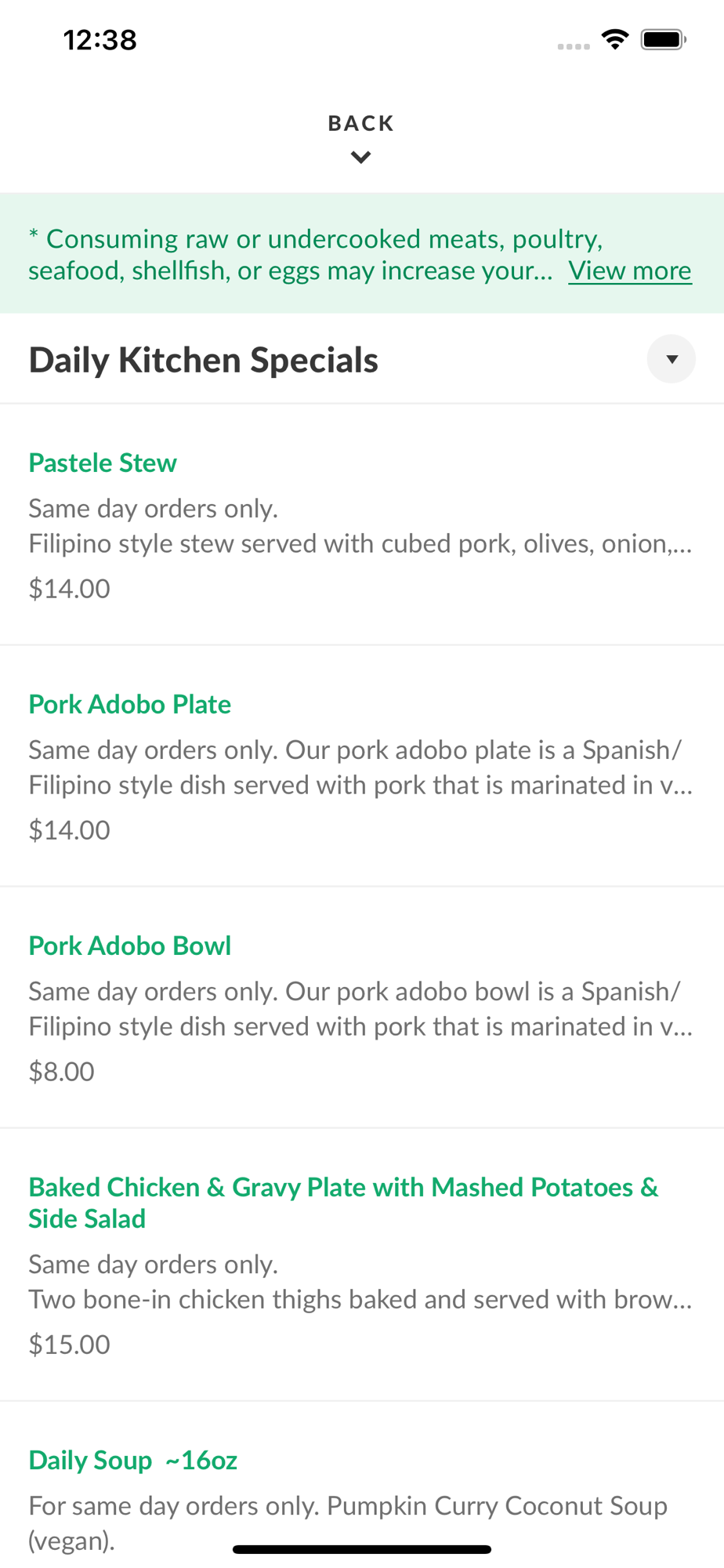Click the Daily Kitchen Specials heading

[x=204, y=361]
